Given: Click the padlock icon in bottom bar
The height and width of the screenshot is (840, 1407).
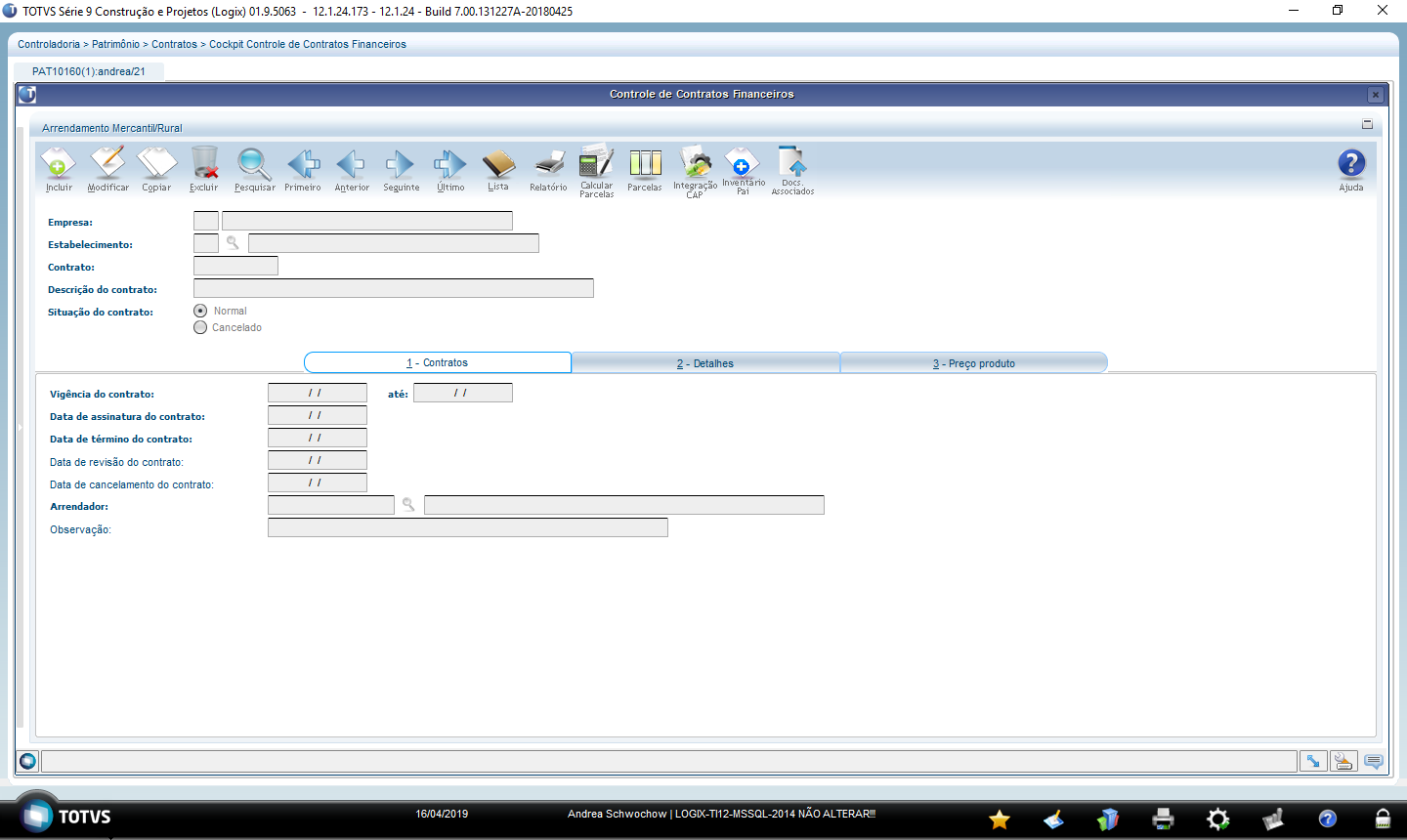Looking at the screenshot, I should pyautogui.click(x=1383, y=819).
